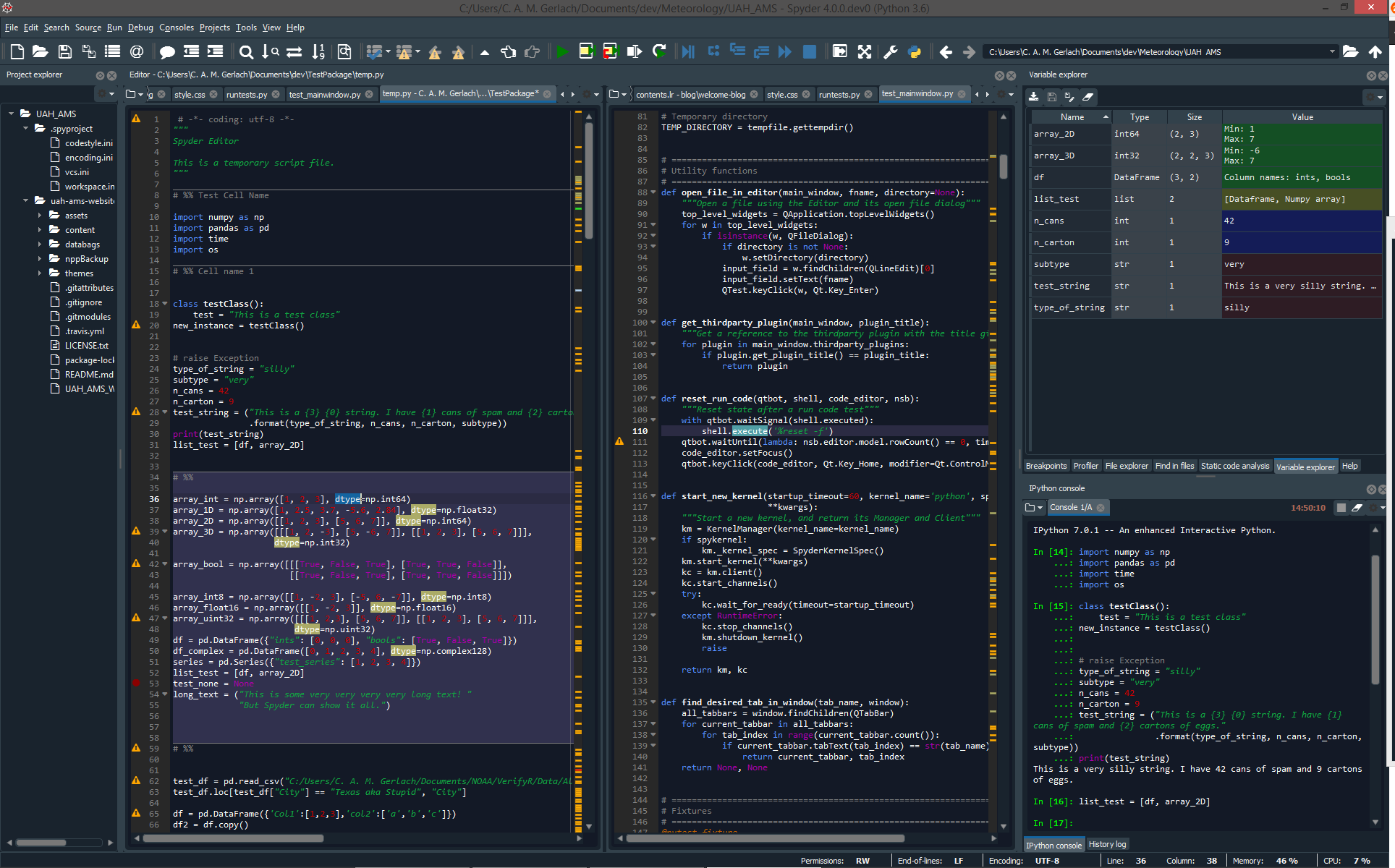
Task: Continue execution with the debug continue icon
Action: point(784,51)
